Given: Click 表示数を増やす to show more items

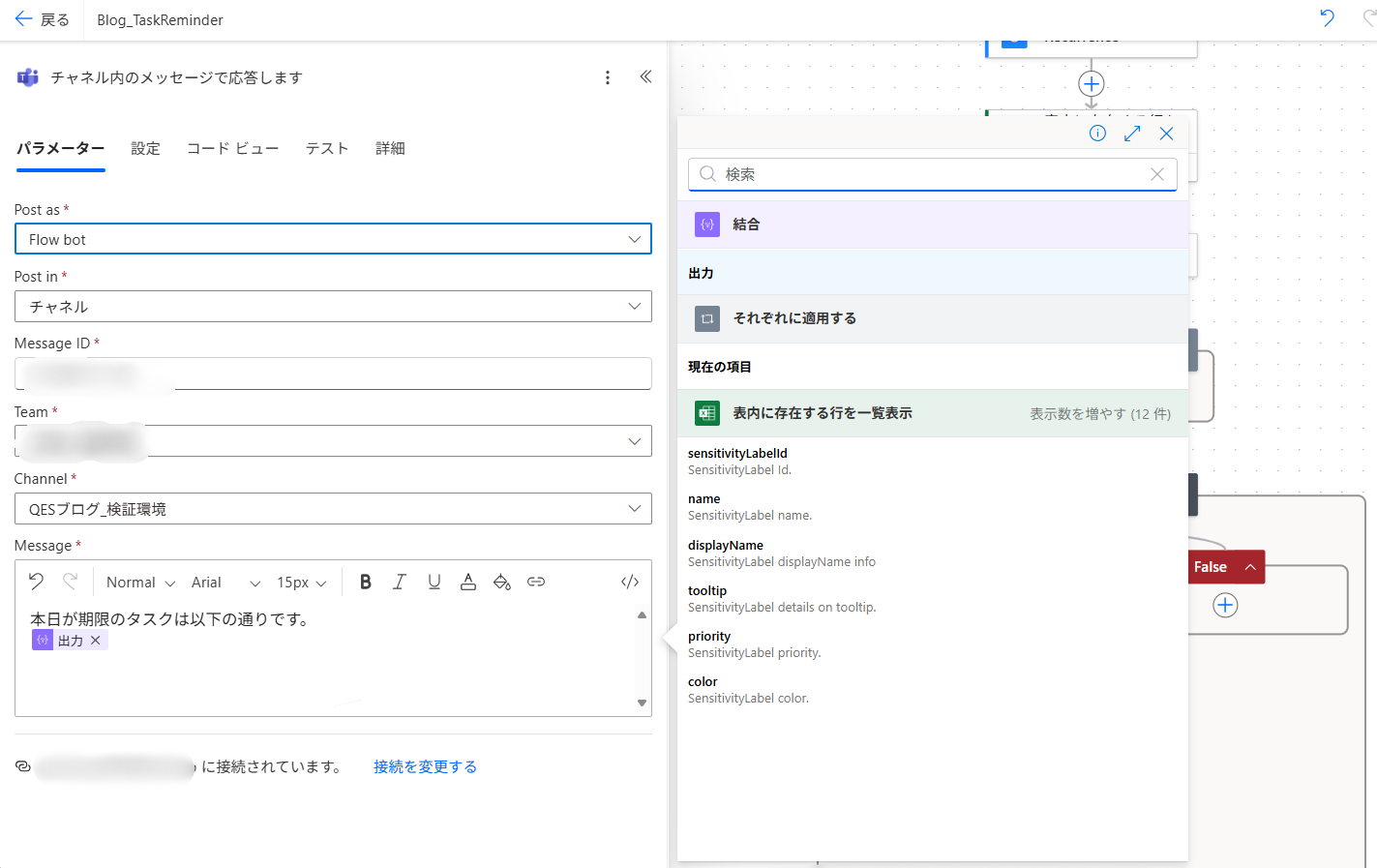Looking at the screenshot, I should (1099, 414).
